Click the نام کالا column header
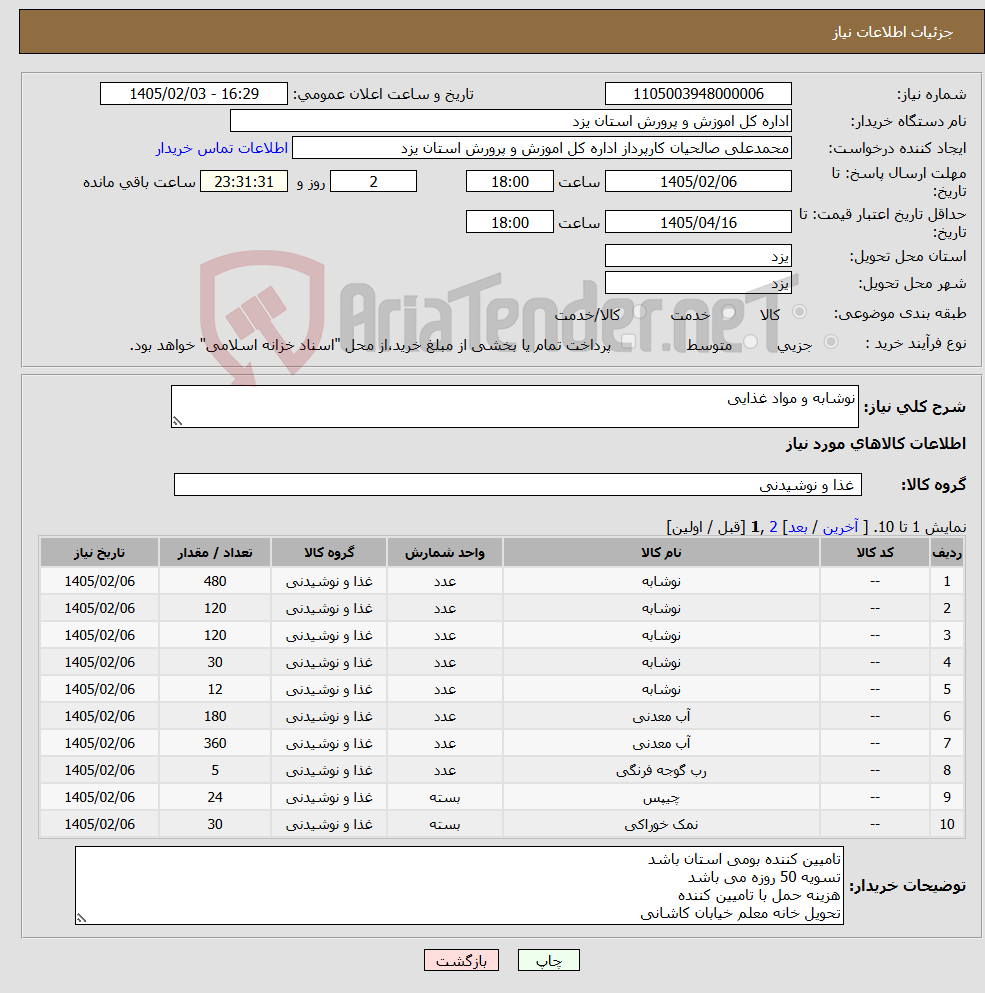Screen dimensions: 985x993 [661, 552]
